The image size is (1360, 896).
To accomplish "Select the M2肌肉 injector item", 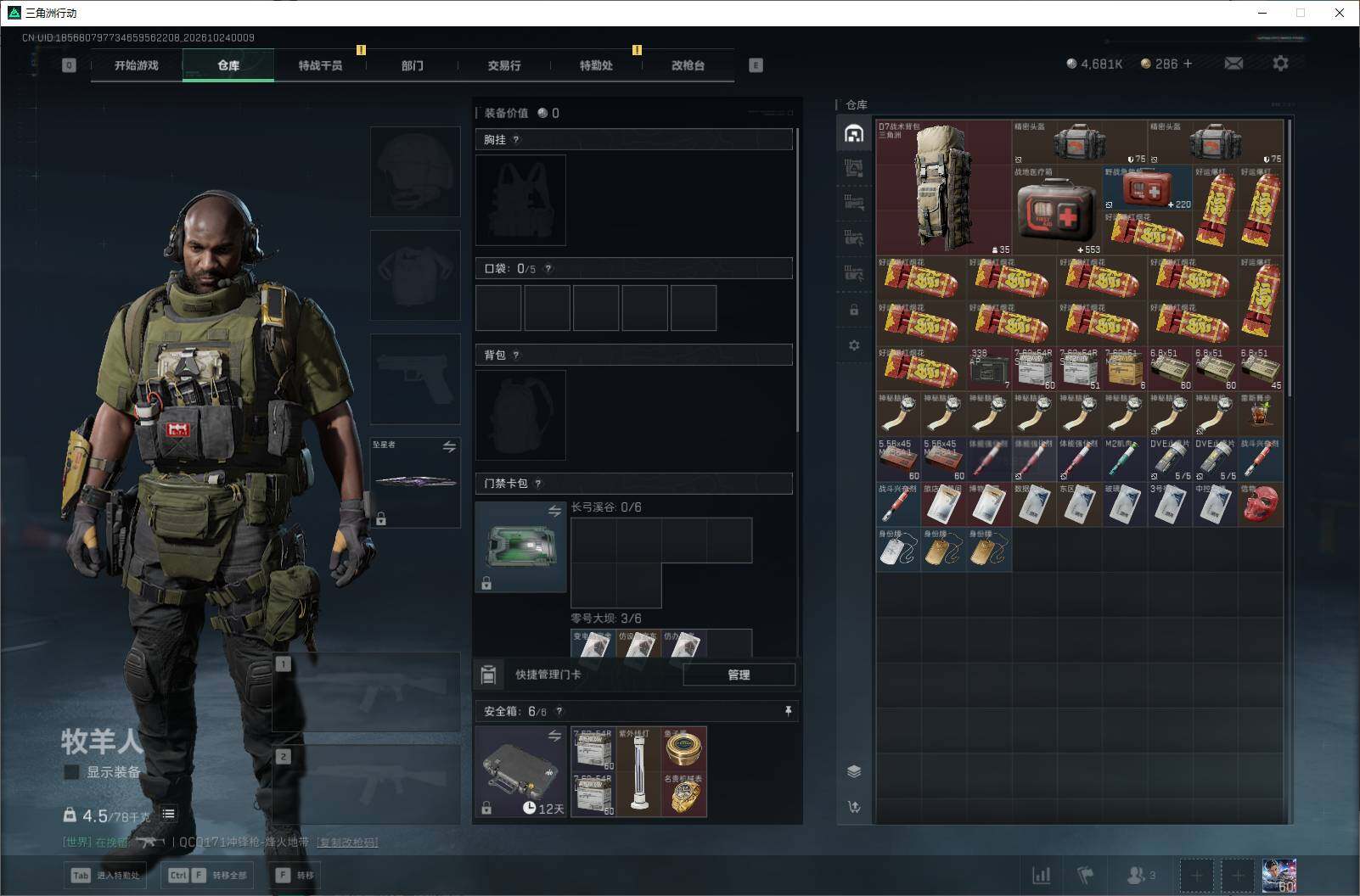I will click(x=1124, y=460).
